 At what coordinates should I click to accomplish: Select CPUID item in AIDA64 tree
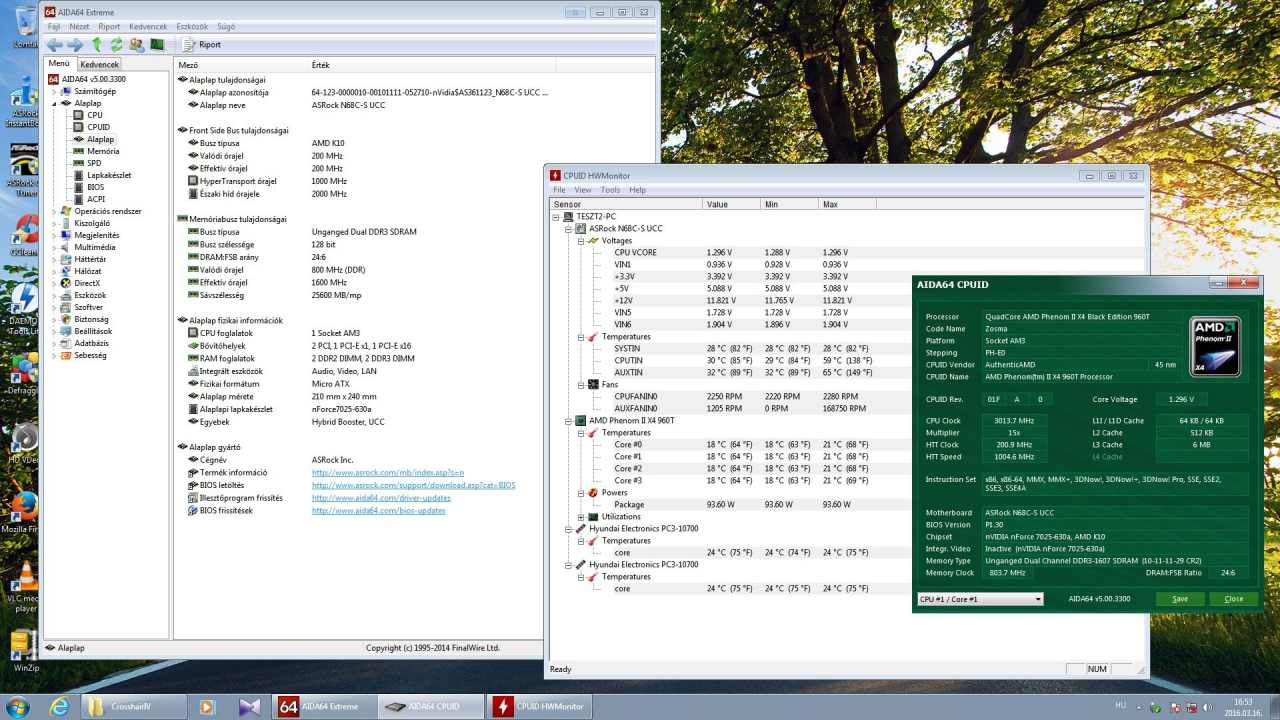click(98, 127)
